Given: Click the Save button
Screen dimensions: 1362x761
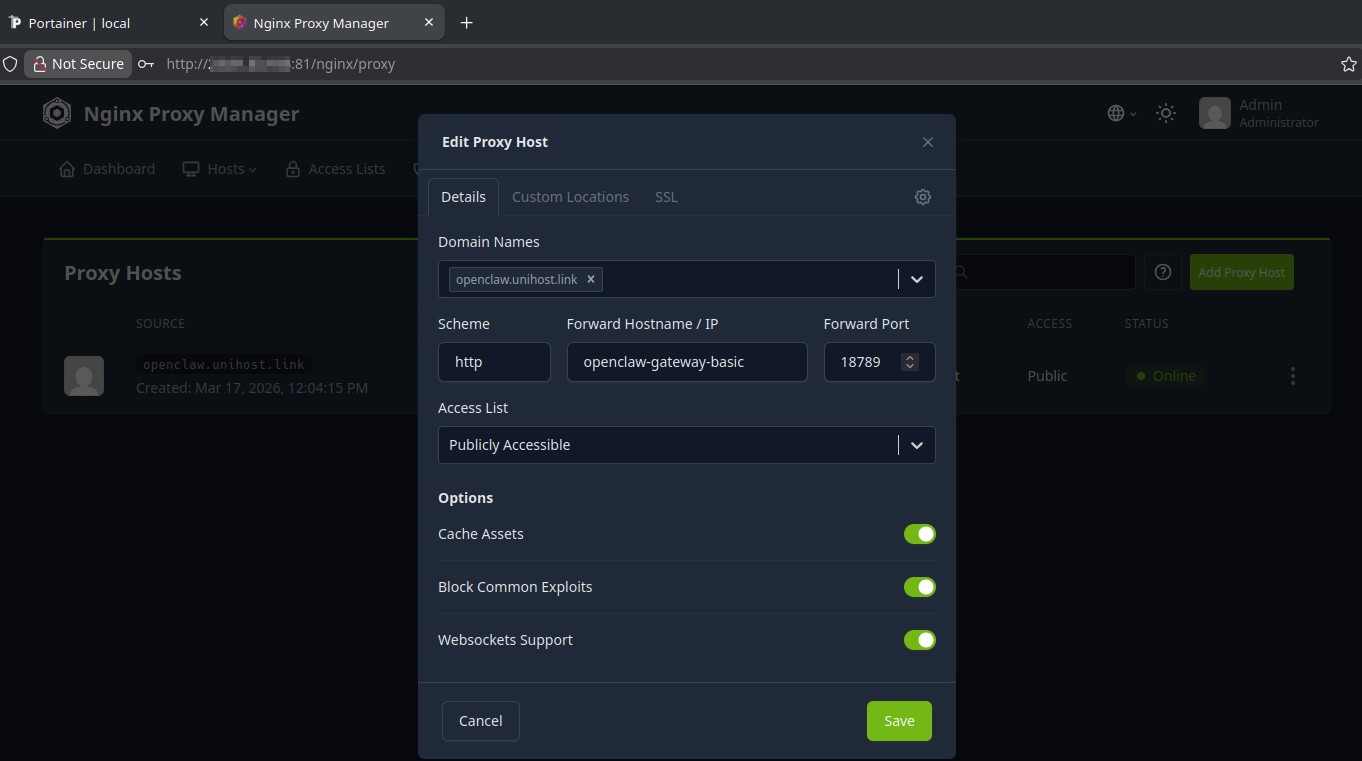Looking at the screenshot, I should pos(899,721).
